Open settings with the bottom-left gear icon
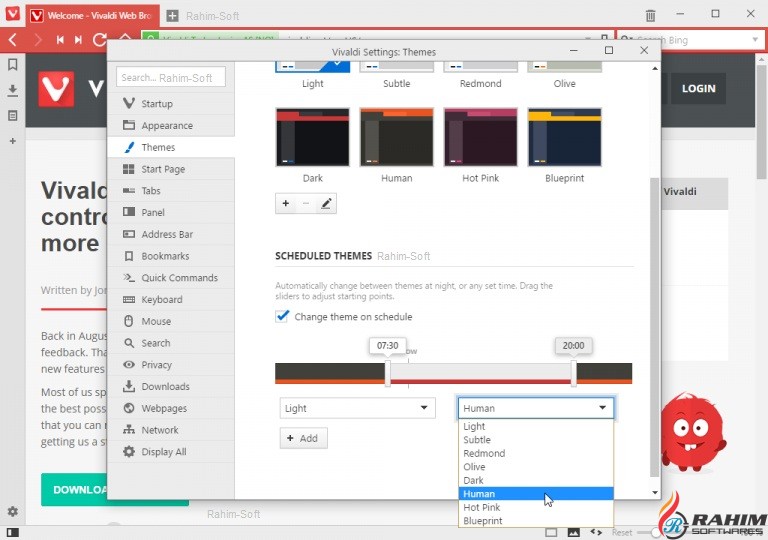The height and width of the screenshot is (540, 768). [x=13, y=512]
